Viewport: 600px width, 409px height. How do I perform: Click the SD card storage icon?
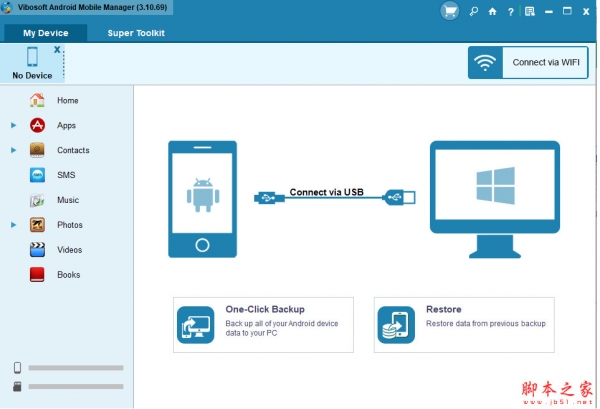point(17,386)
